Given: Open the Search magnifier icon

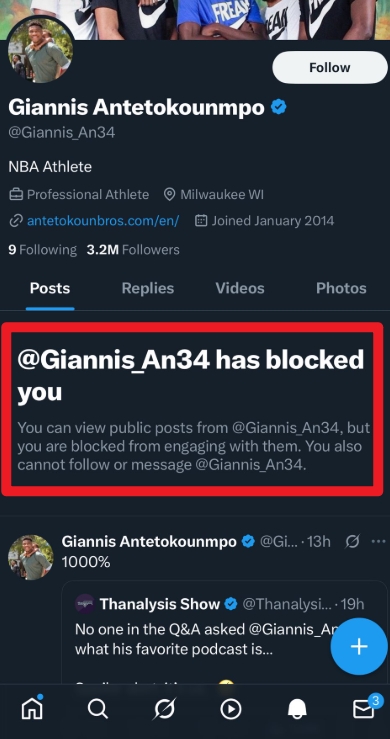Looking at the screenshot, I should [98, 708].
